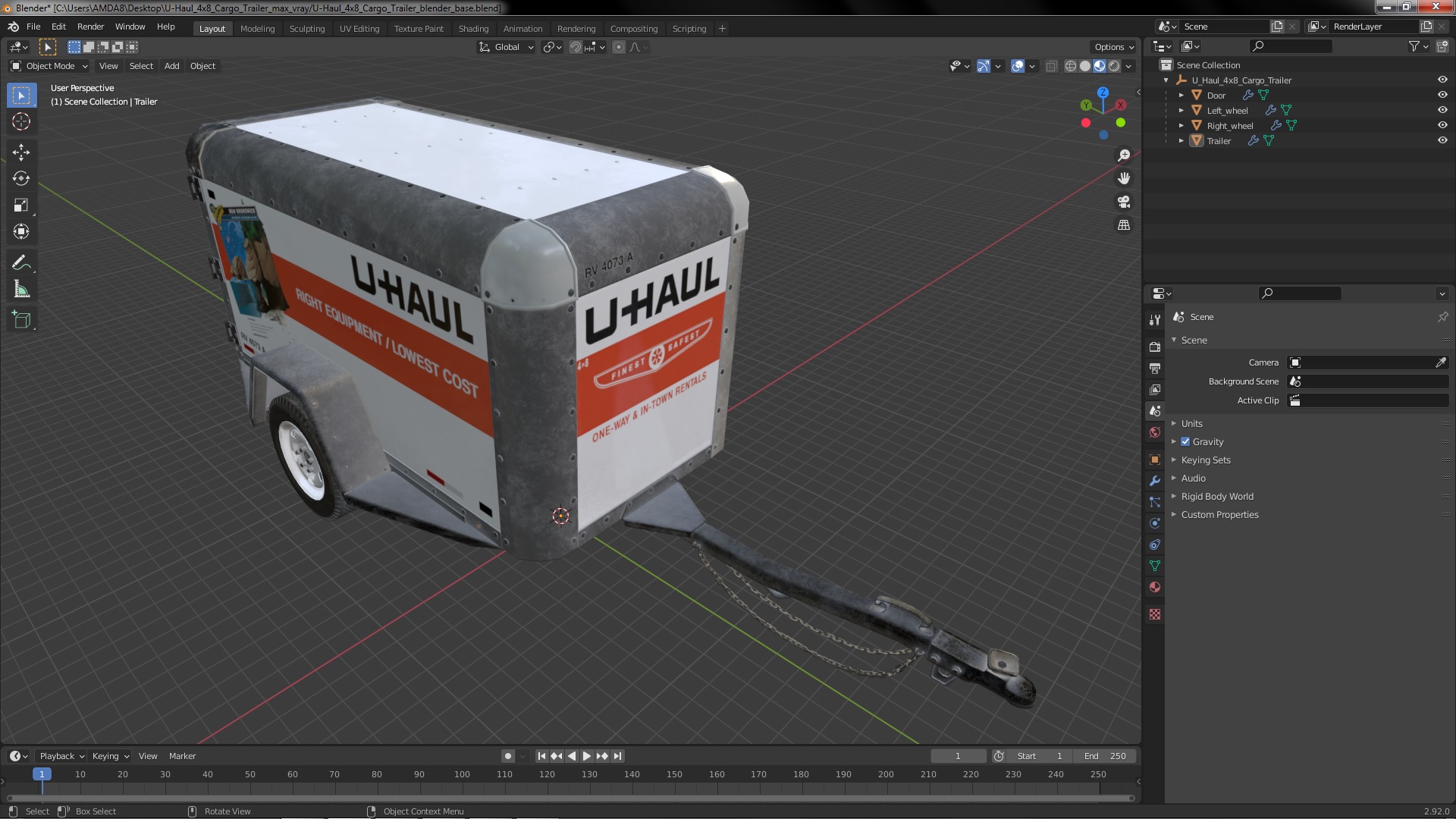
Task: Activate the Move tool
Action: (21, 152)
